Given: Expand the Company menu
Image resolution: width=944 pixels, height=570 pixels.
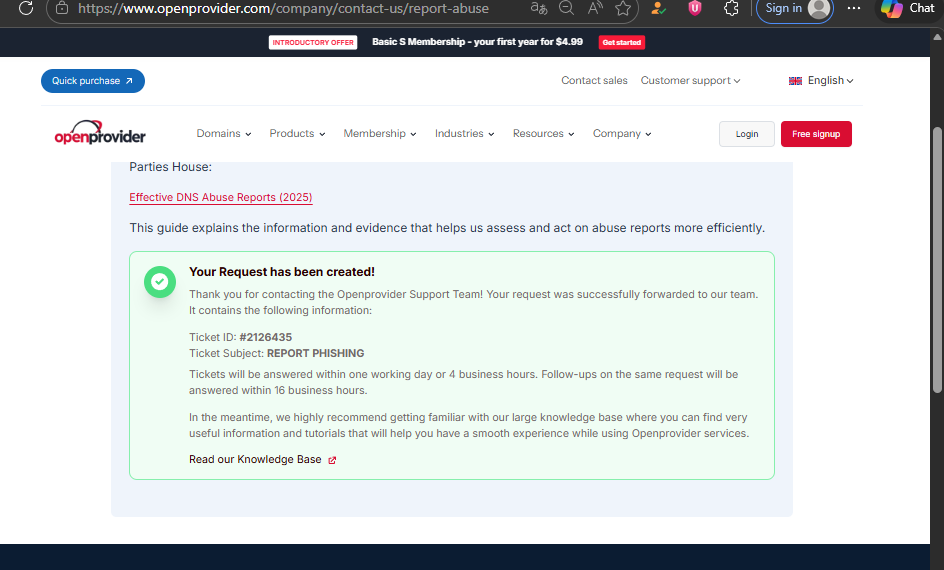Looking at the screenshot, I should (x=622, y=134).
